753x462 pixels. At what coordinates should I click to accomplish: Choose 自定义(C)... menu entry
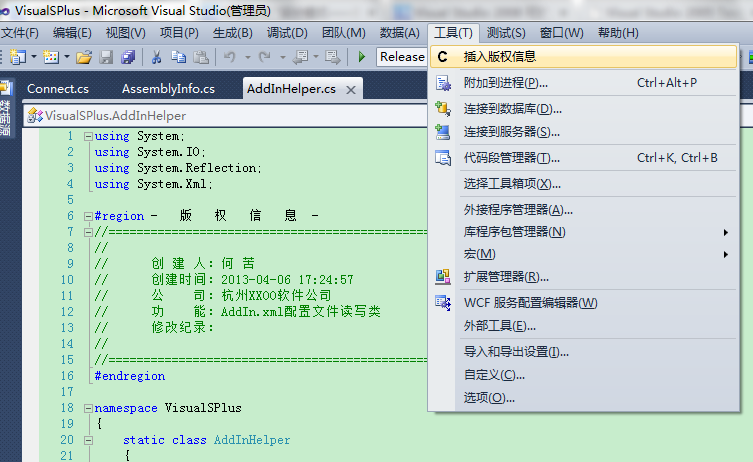583,375
